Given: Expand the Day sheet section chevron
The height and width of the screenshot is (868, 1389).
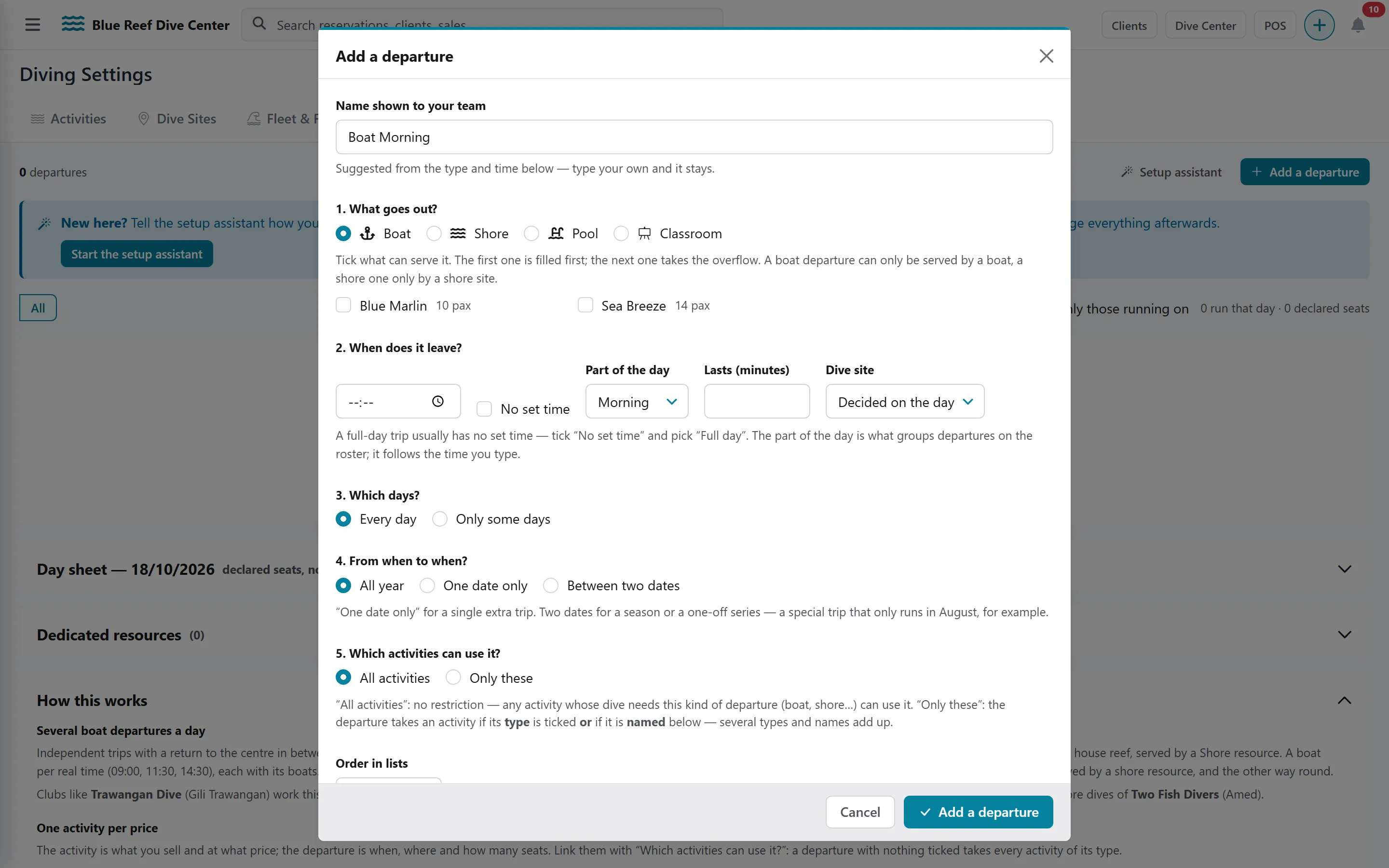Looking at the screenshot, I should point(1344,569).
